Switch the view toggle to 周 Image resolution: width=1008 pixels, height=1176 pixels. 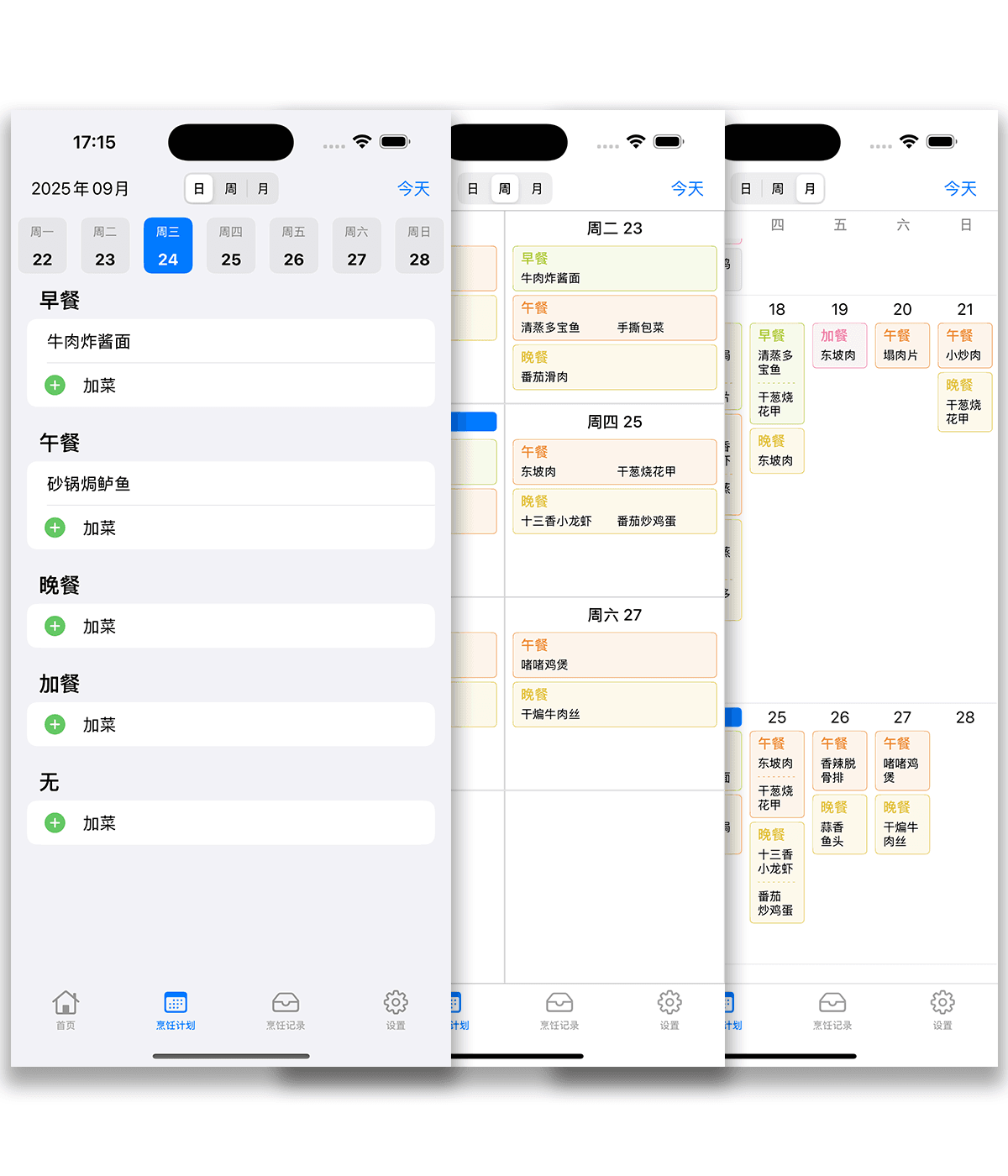pos(230,188)
